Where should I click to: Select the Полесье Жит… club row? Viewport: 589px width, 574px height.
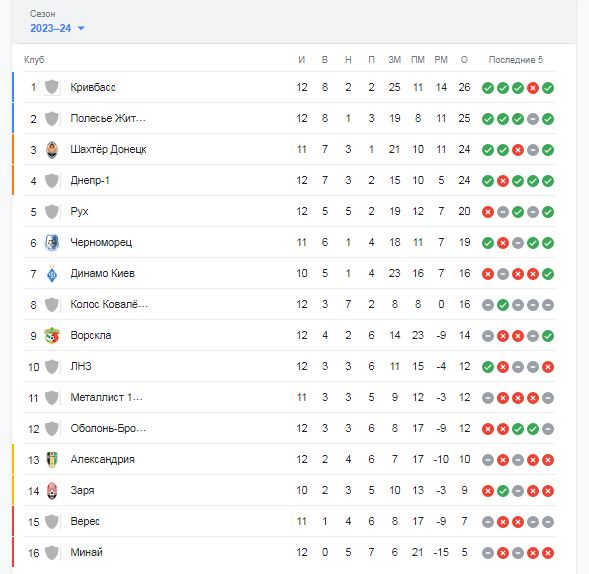coord(290,118)
